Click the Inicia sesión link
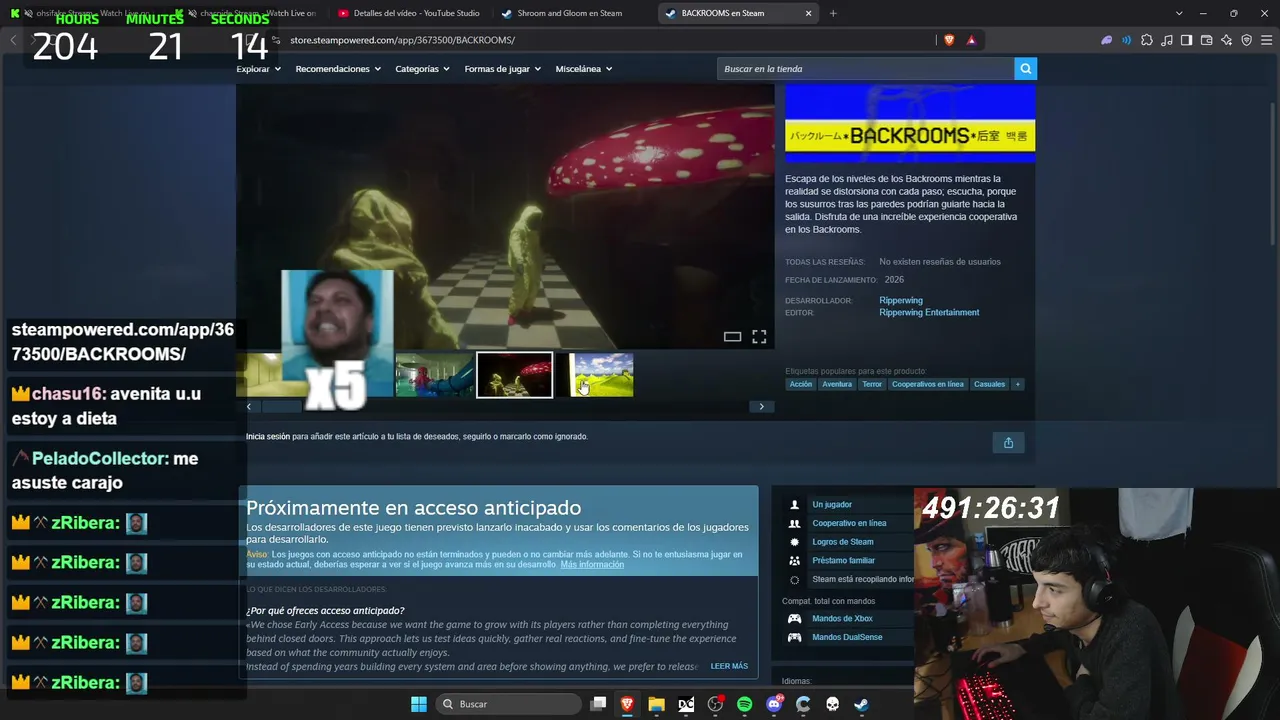This screenshot has height=720, width=1280. click(268, 436)
